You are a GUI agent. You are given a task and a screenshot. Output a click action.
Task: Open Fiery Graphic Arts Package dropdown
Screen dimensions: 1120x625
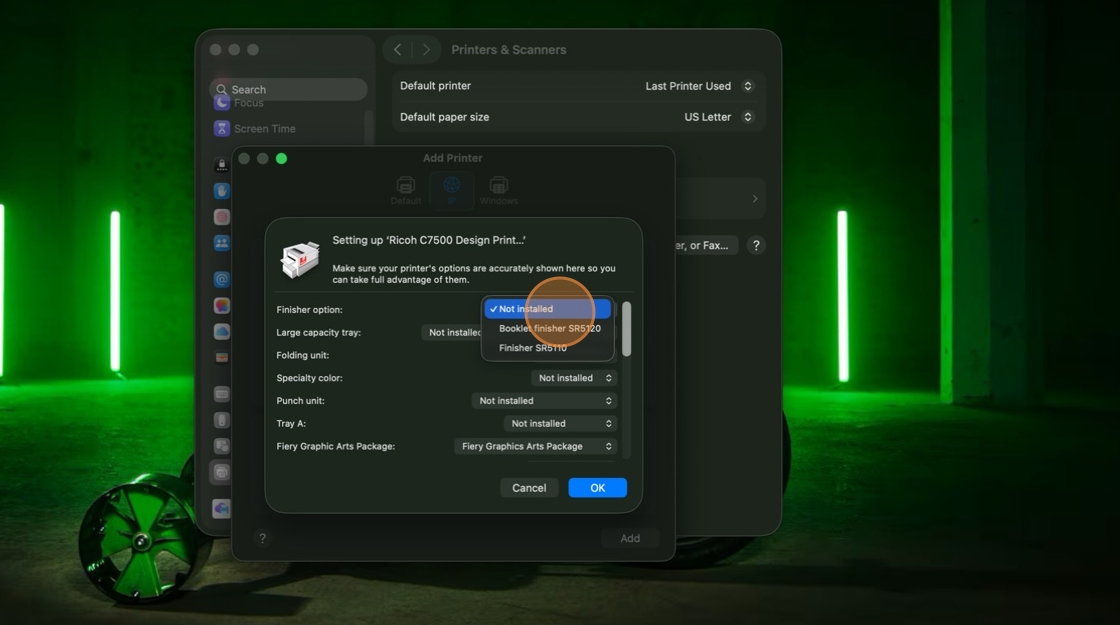(535, 446)
